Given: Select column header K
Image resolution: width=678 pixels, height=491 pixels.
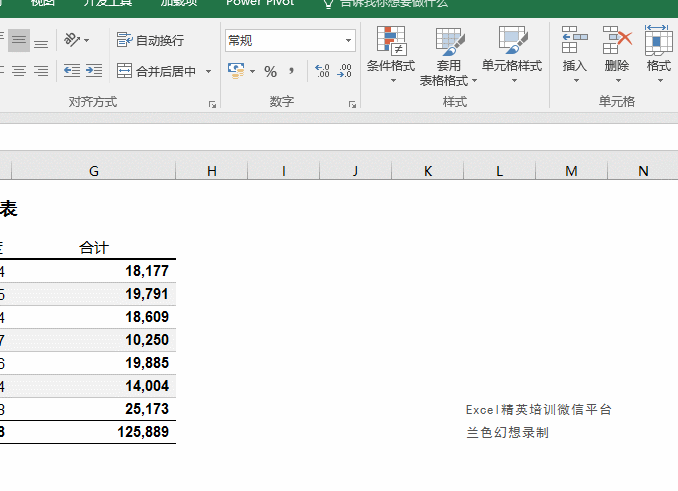Looking at the screenshot, I should pyautogui.click(x=428, y=171).
